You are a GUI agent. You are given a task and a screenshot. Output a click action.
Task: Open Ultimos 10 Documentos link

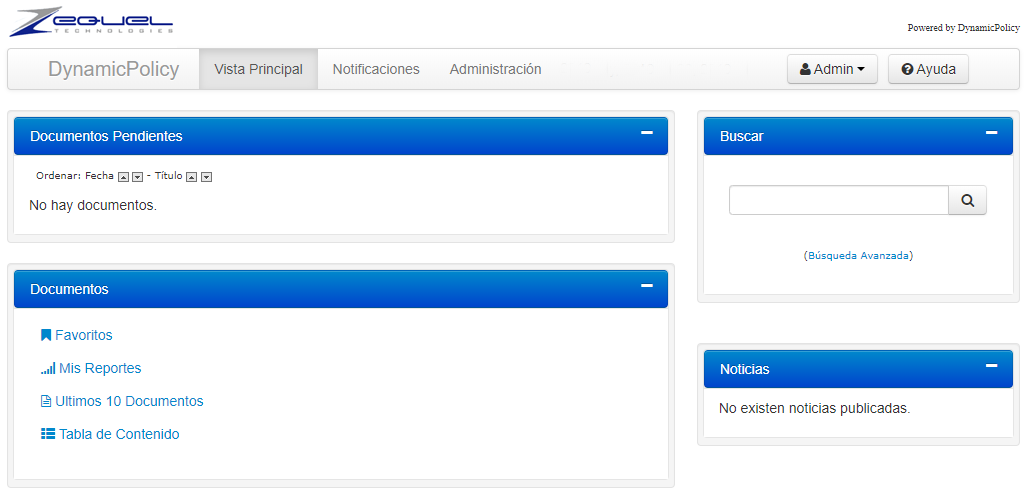(129, 401)
